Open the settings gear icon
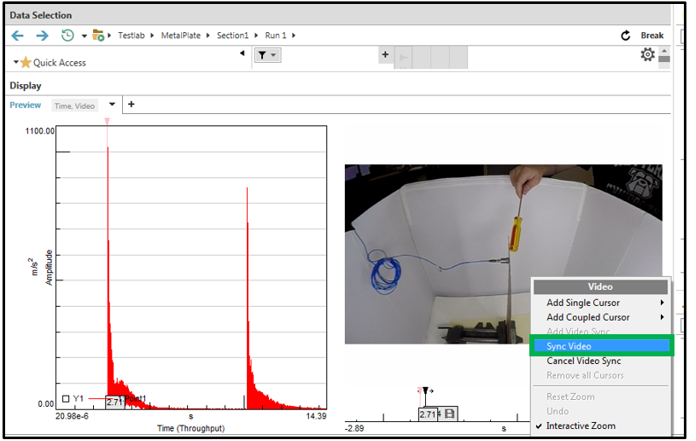Screen dimensions: 696x441 click(x=647, y=55)
